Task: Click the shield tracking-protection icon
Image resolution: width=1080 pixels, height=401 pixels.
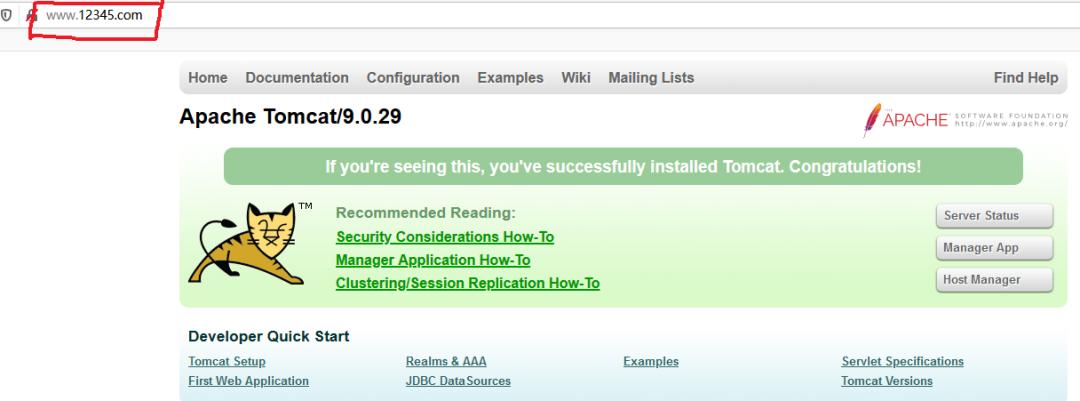Action: pyautogui.click(x=6, y=15)
